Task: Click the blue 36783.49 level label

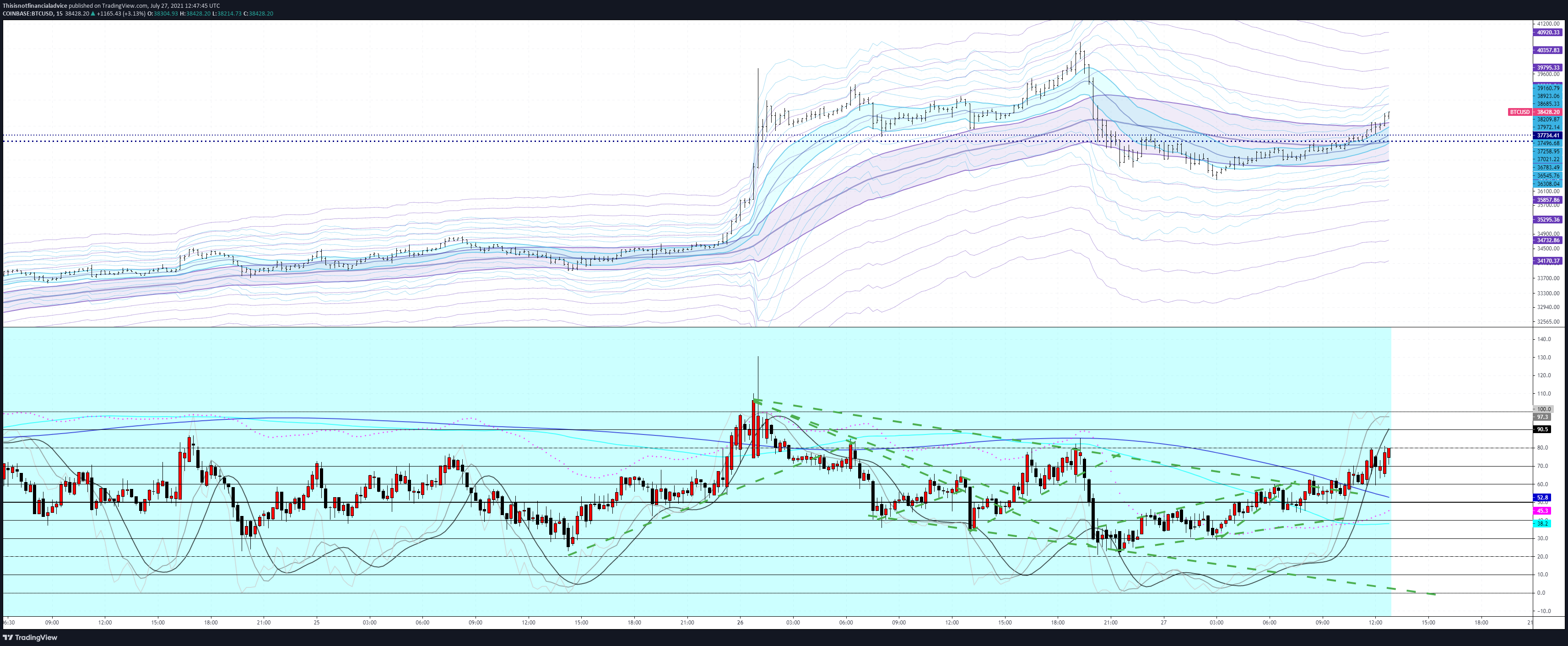Action: pyautogui.click(x=1548, y=168)
